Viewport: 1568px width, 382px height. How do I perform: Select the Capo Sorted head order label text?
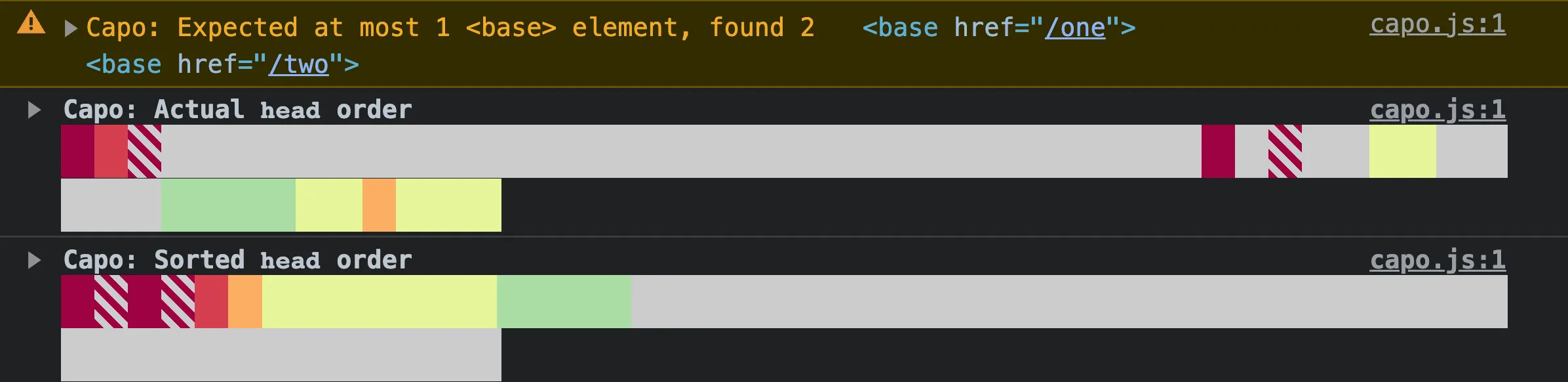(x=236, y=259)
